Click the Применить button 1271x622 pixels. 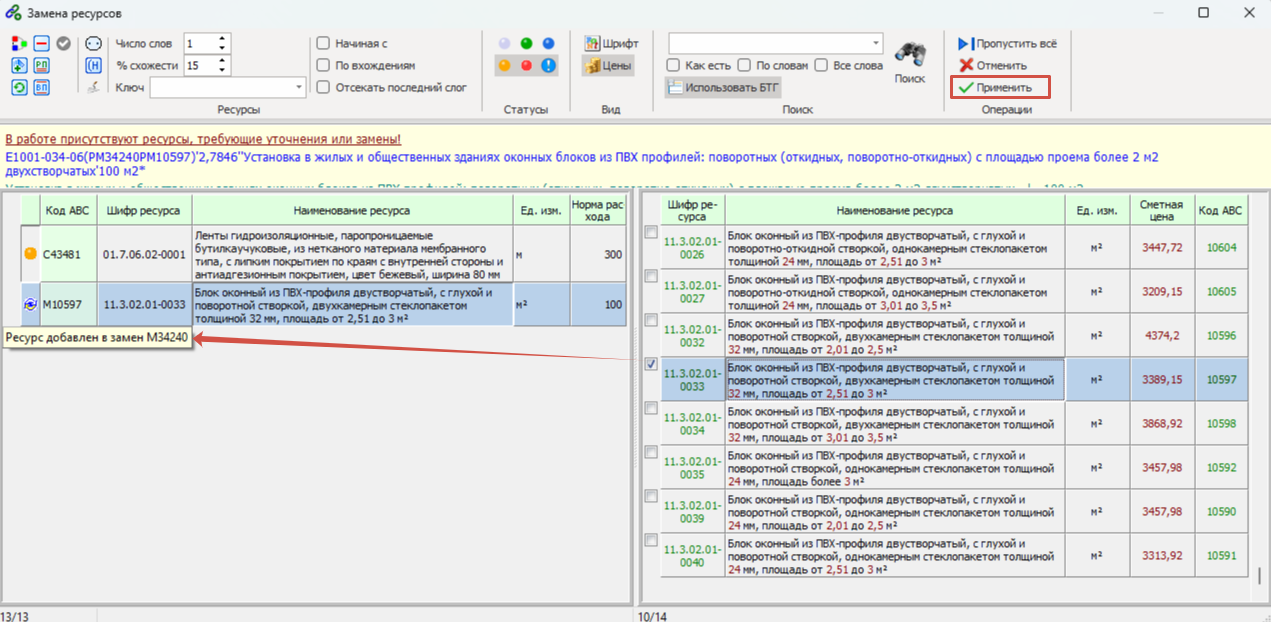click(x=1000, y=88)
